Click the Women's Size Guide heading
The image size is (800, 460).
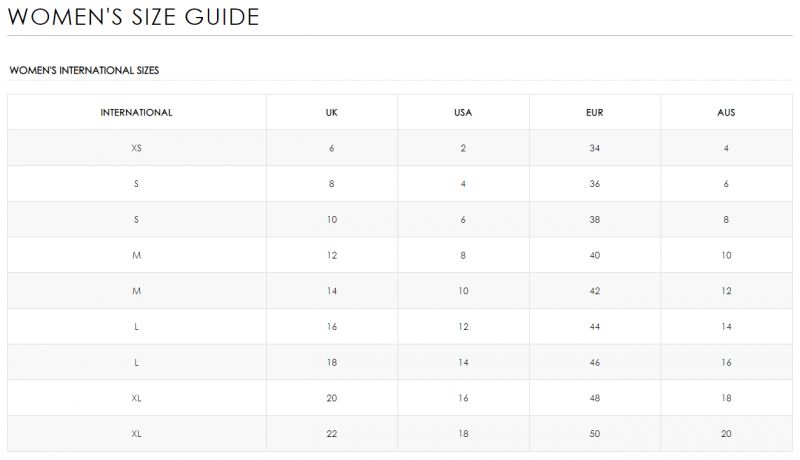pos(134,17)
